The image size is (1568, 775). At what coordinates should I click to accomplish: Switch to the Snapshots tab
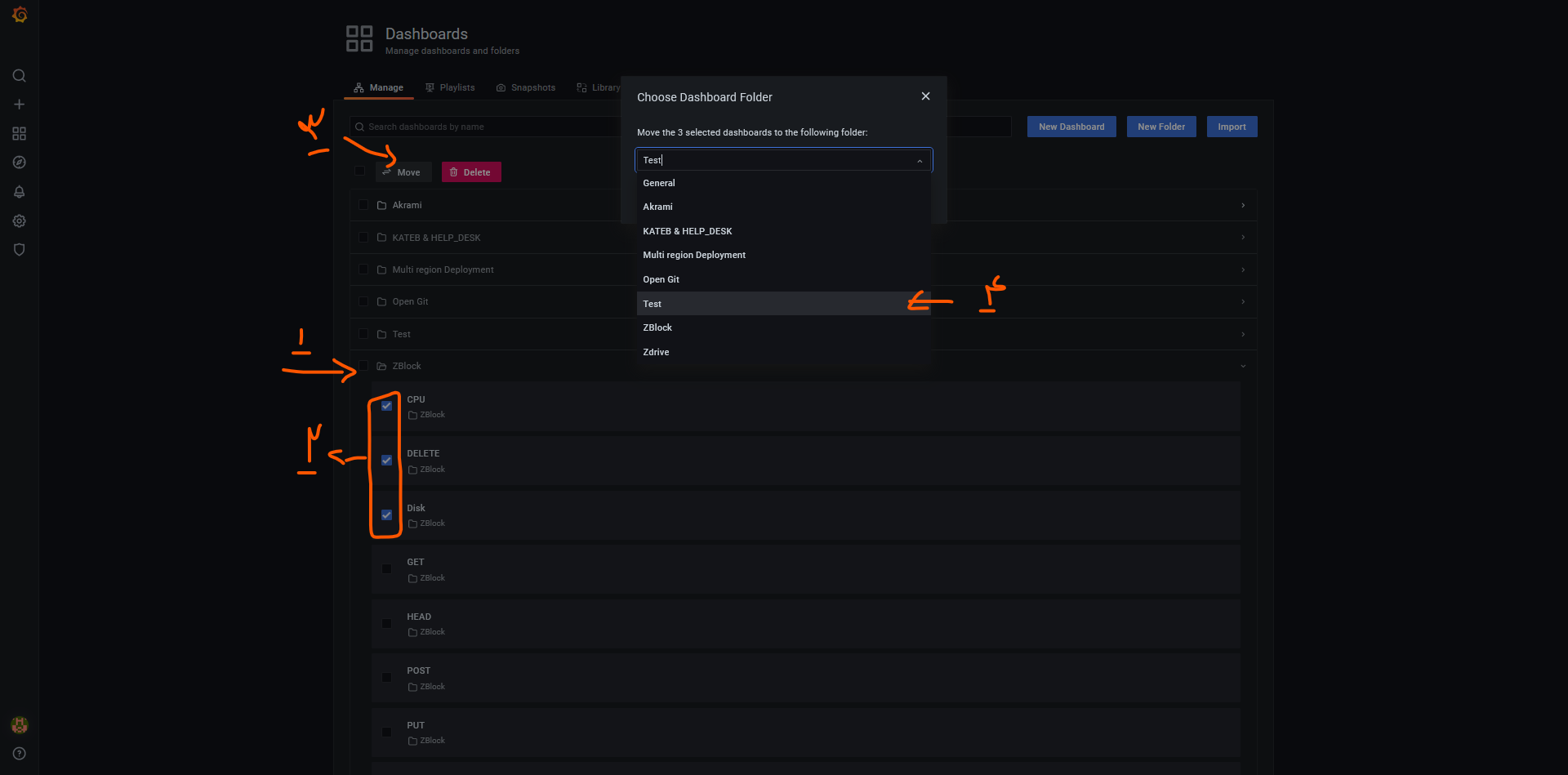[x=526, y=87]
